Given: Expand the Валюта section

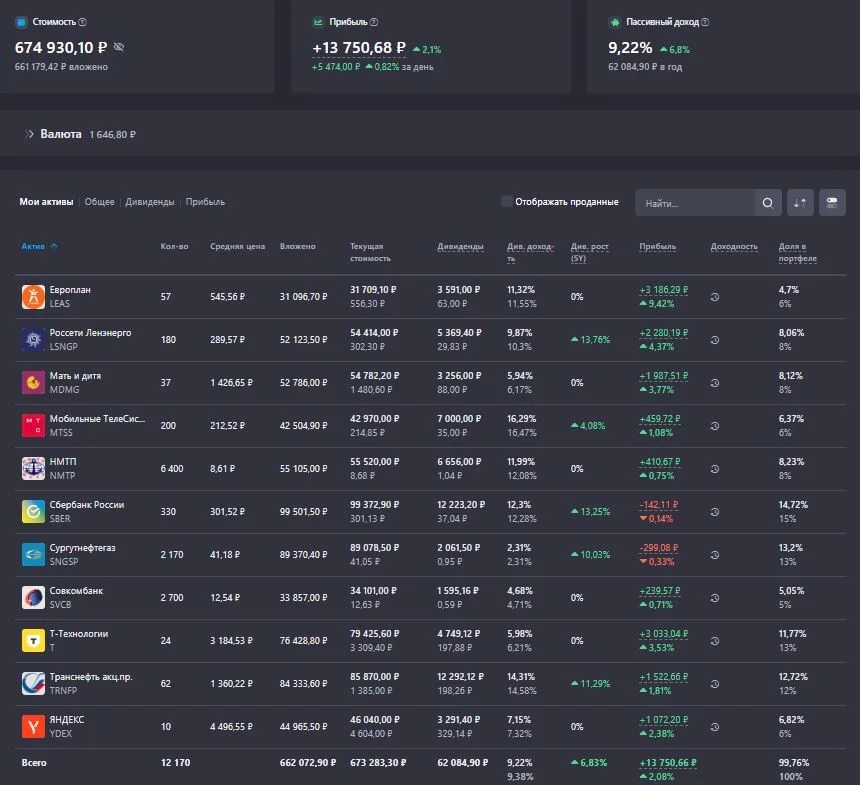Looking at the screenshot, I should coord(30,134).
